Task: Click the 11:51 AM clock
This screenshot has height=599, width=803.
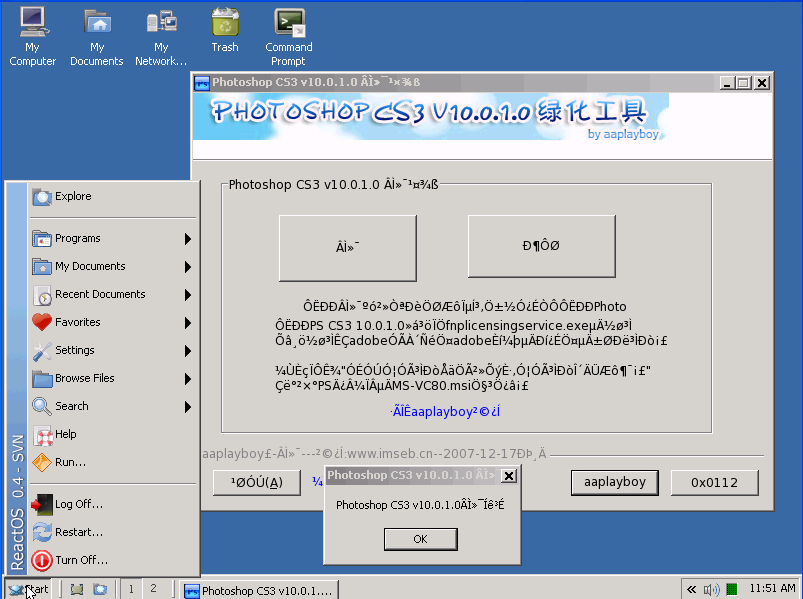Action: point(772,589)
